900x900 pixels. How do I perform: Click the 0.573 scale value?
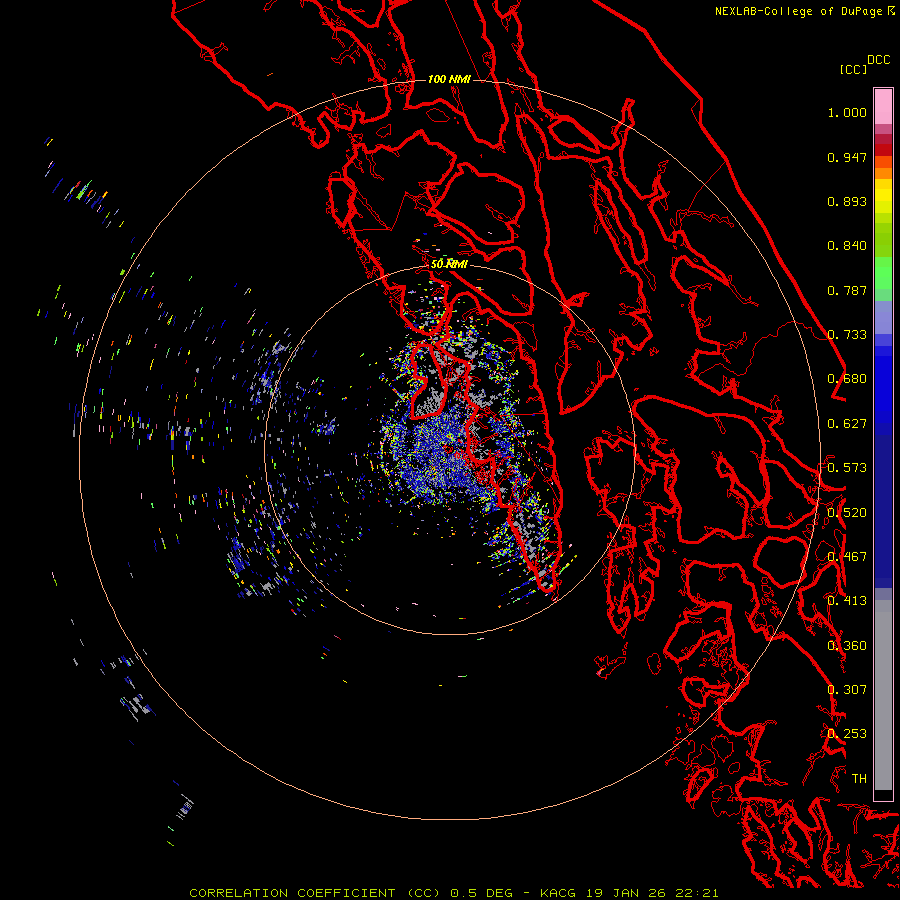pyautogui.click(x=847, y=468)
